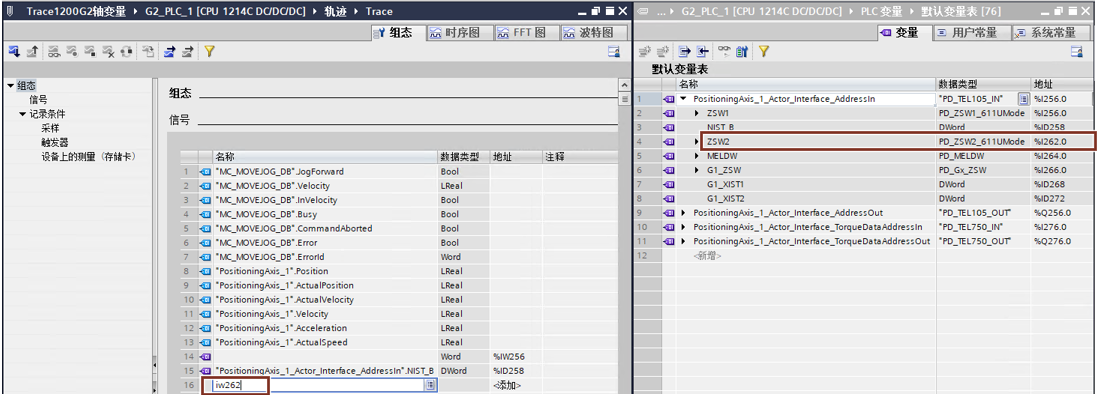Screen dimensions: 1097x395
Task: Select 触发器 in the trace navigation tree
Action: tap(55, 142)
